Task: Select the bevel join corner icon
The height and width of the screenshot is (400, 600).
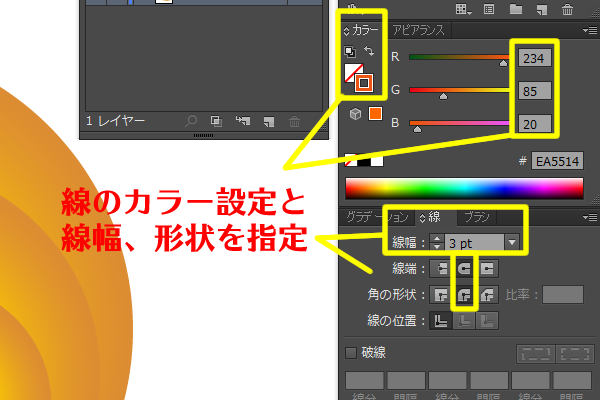Action: pos(488,294)
